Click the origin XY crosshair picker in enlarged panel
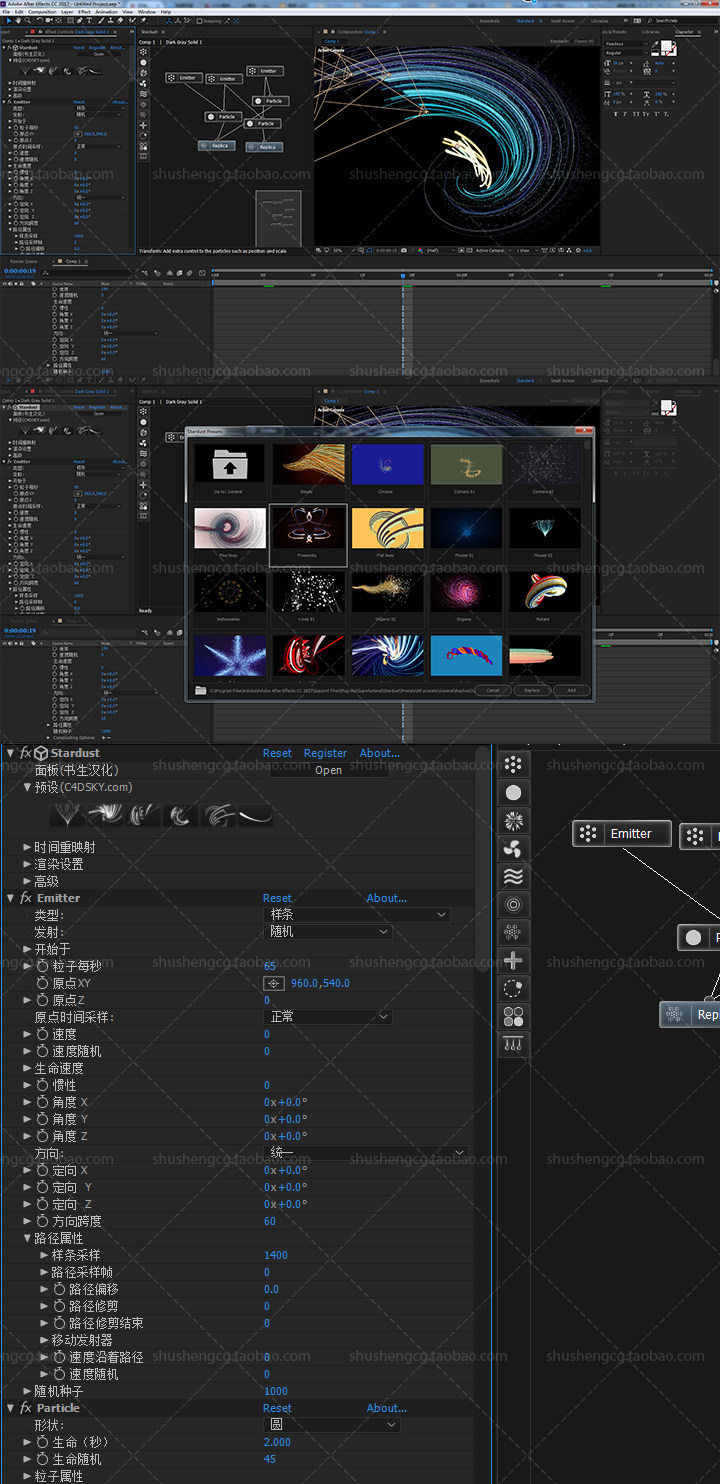This screenshot has width=720, height=1484. pyautogui.click(x=274, y=983)
